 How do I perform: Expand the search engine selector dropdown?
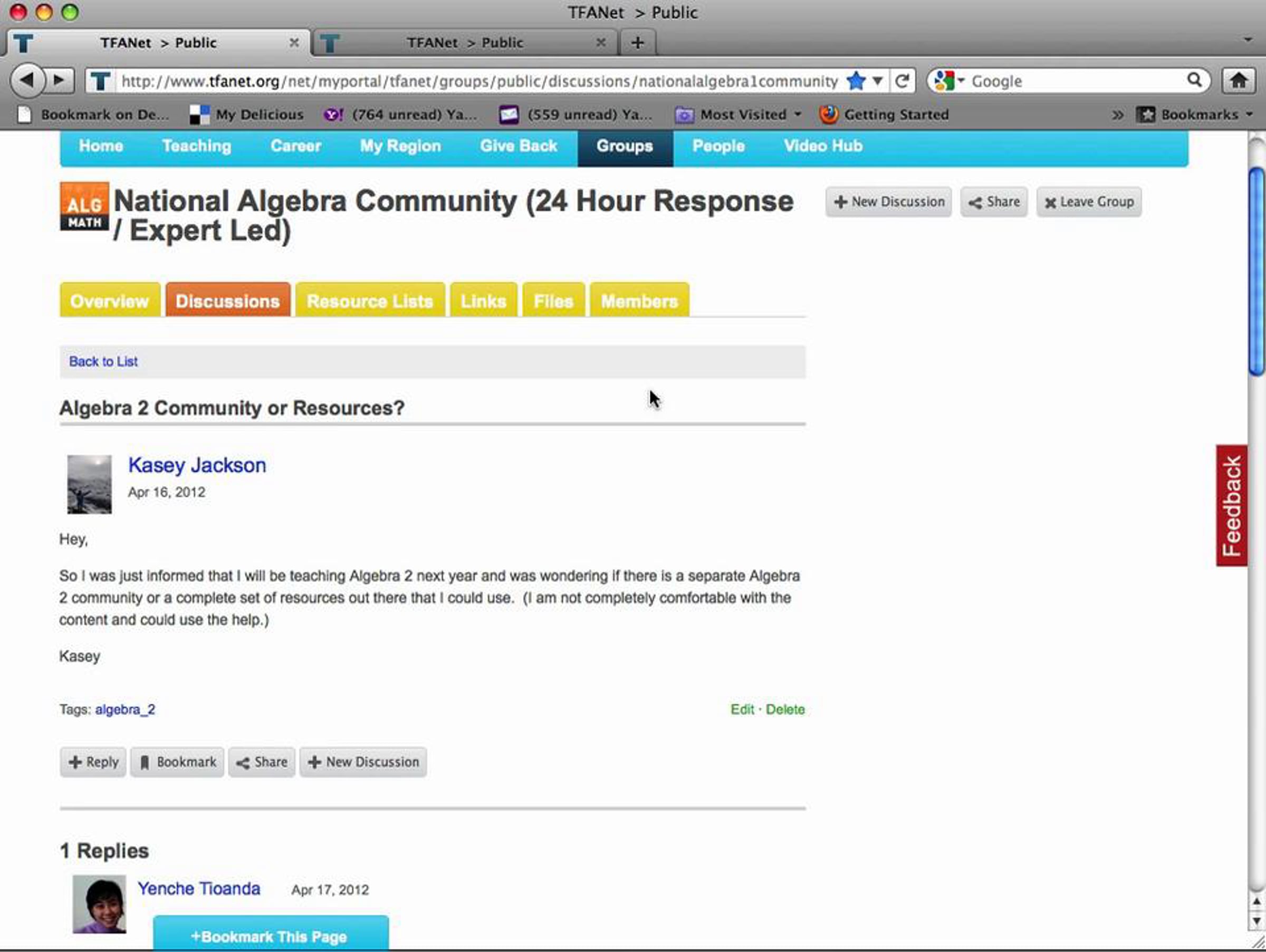[961, 81]
